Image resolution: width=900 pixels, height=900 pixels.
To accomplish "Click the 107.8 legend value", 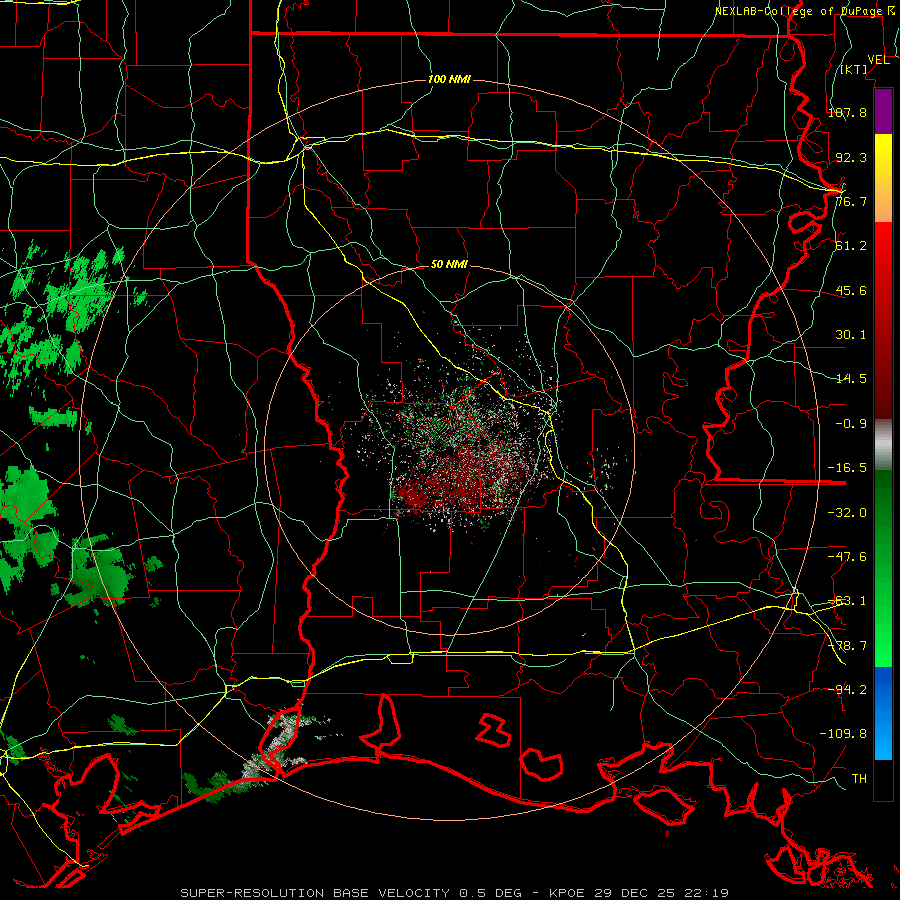I will [847, 112].
